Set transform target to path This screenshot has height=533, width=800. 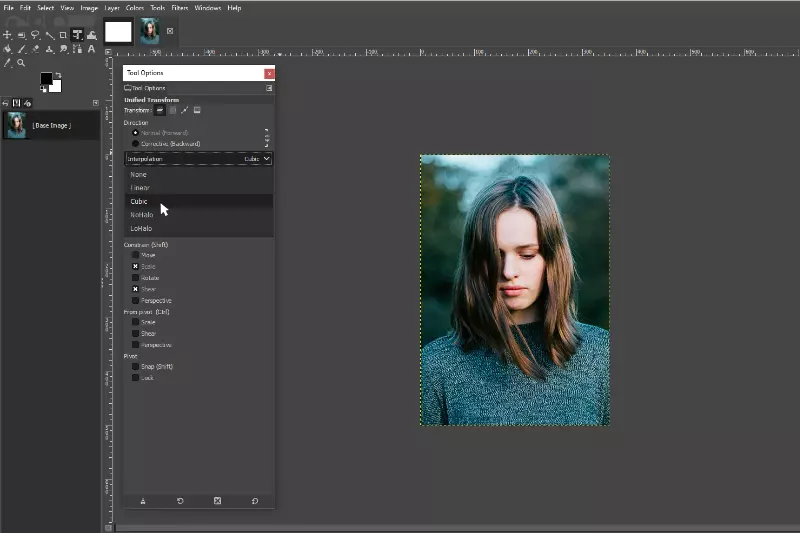[185, 110]
